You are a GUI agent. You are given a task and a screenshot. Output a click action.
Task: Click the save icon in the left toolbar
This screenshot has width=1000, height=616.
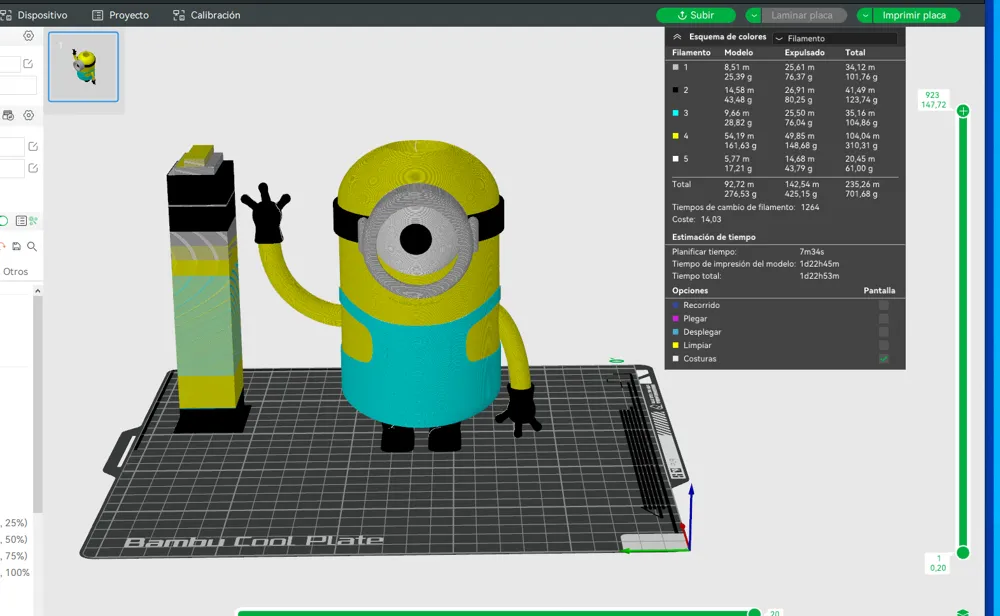click(16, 245)
